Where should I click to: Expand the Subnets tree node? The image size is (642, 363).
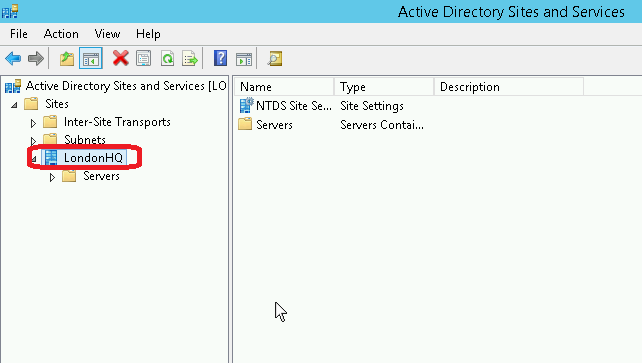pyautogui.click(x=33, y=141)
